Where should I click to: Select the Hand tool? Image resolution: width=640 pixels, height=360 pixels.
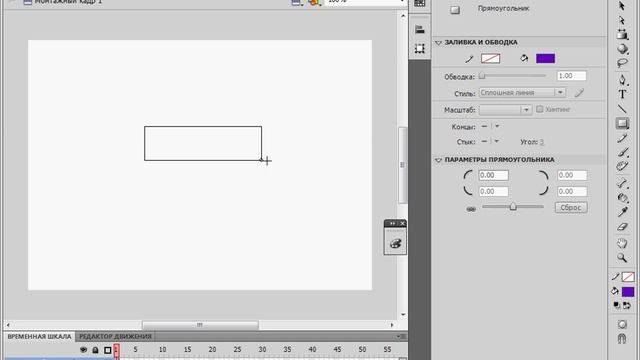click(x=622, y=244)
